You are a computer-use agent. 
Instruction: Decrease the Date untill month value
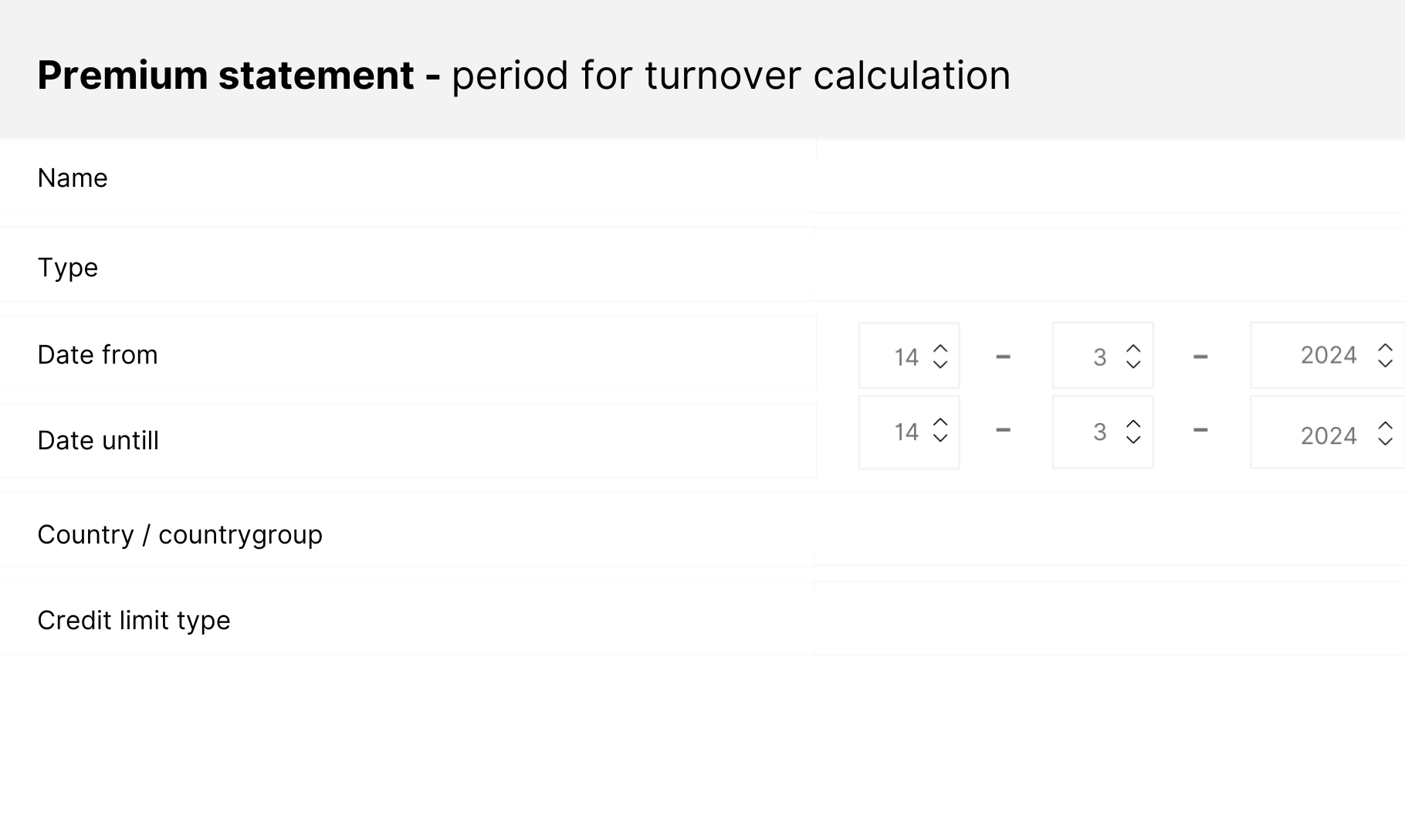1133,440
